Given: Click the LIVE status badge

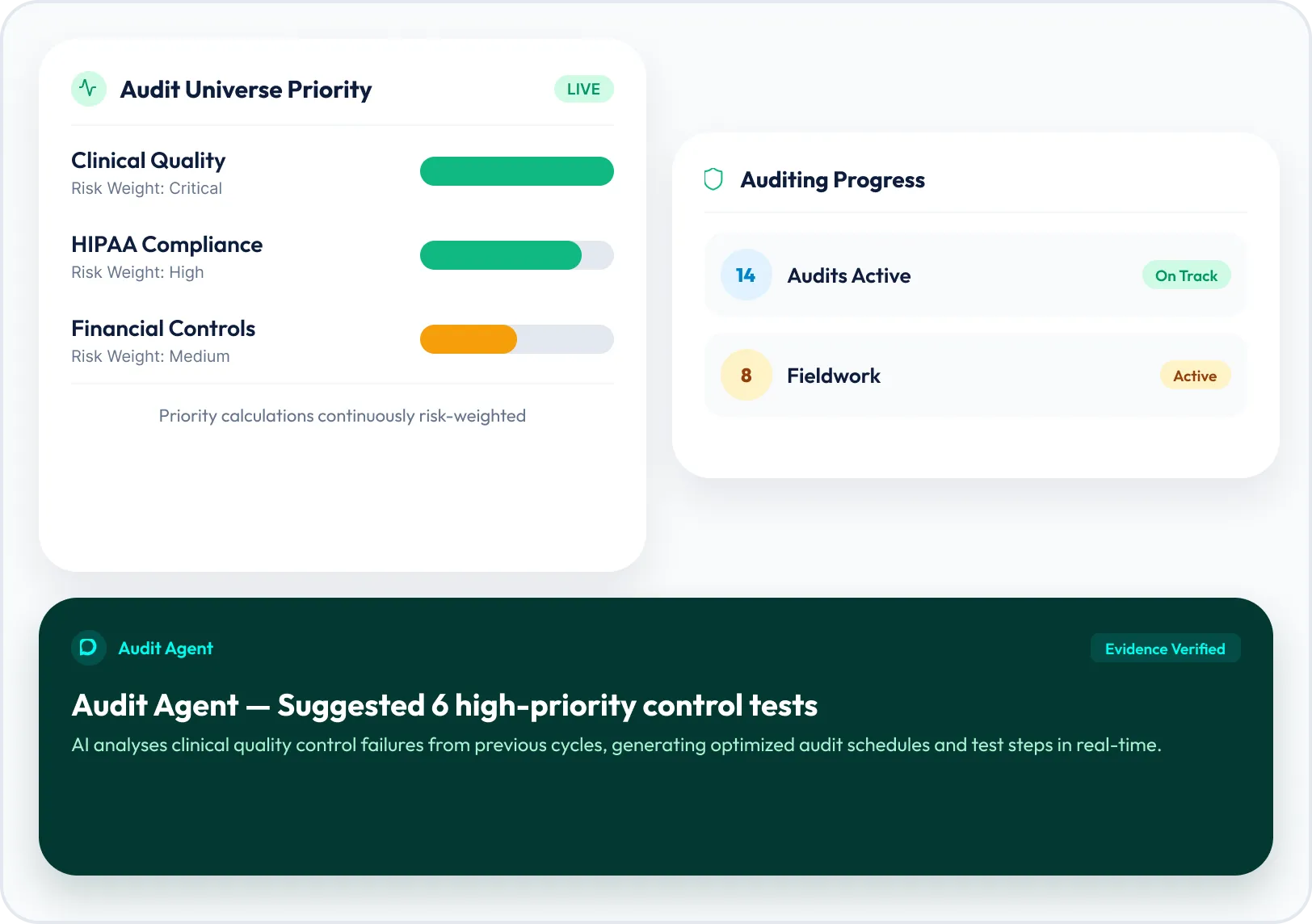Looking at the screenshot, I should pos(583,89).
